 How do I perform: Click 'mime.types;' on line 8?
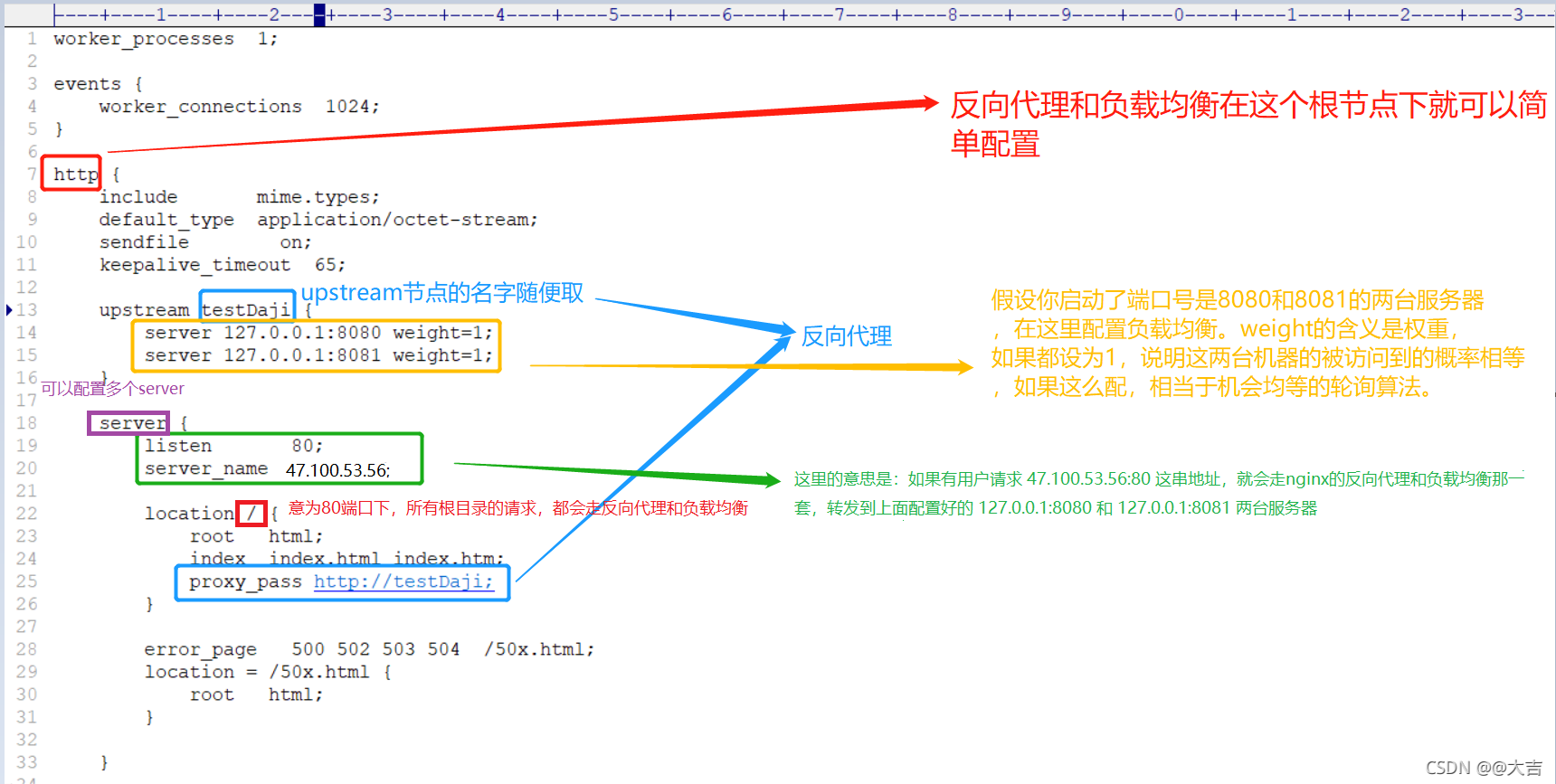click(318, 197)
